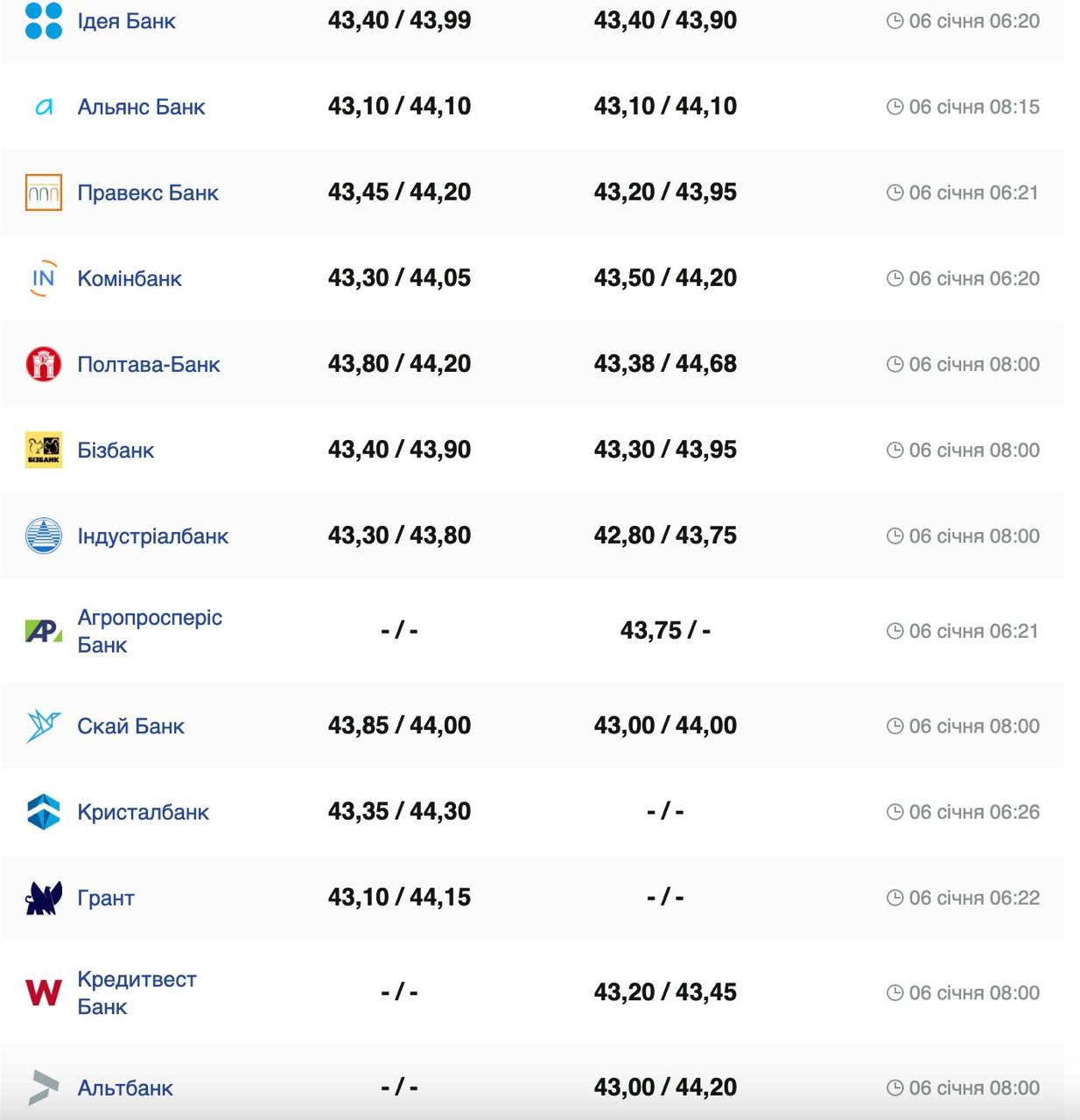Open the Правекс Банк link
The height and width of the screenshot is (1120, 1080).
(148, 192)
